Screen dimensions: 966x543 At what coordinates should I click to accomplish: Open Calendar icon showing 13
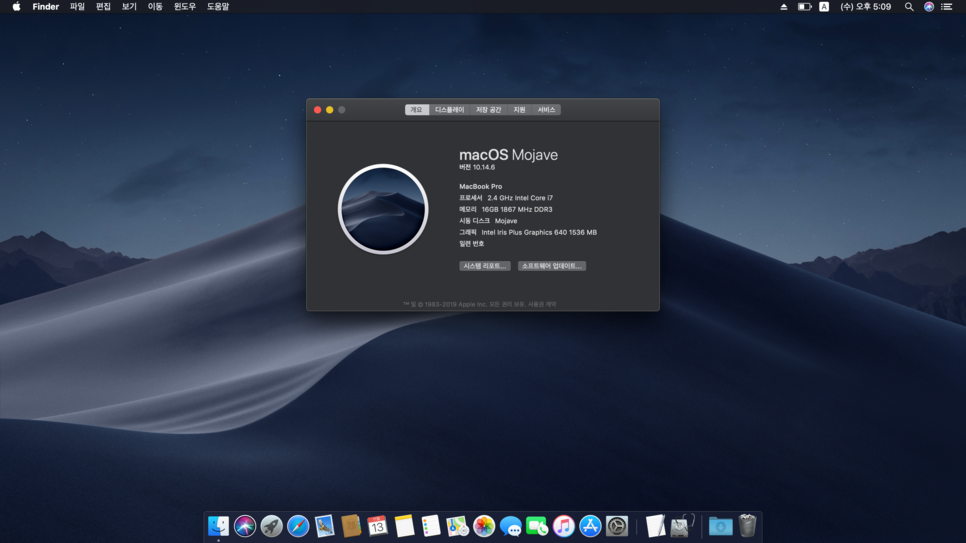(x=378, y=526)
